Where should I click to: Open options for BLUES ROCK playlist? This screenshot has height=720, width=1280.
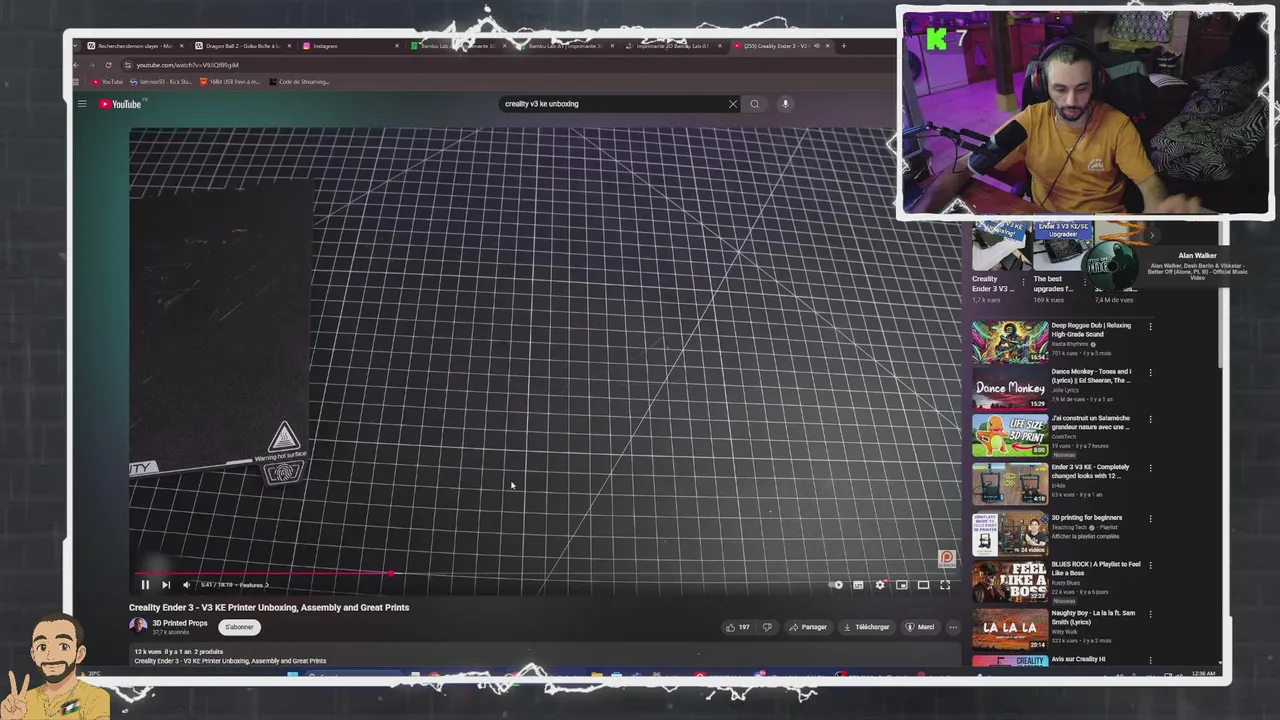click(1150, 566)
